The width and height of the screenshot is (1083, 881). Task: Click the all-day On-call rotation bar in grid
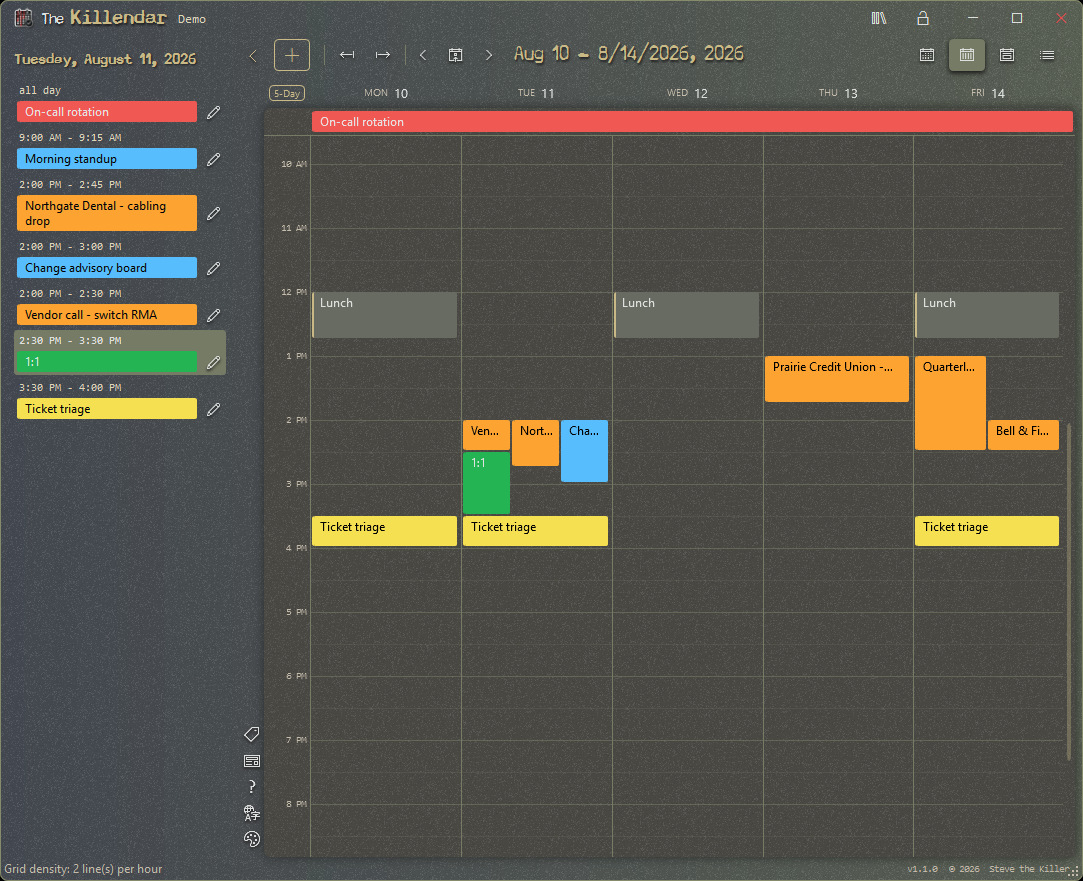tap(692, 122)
